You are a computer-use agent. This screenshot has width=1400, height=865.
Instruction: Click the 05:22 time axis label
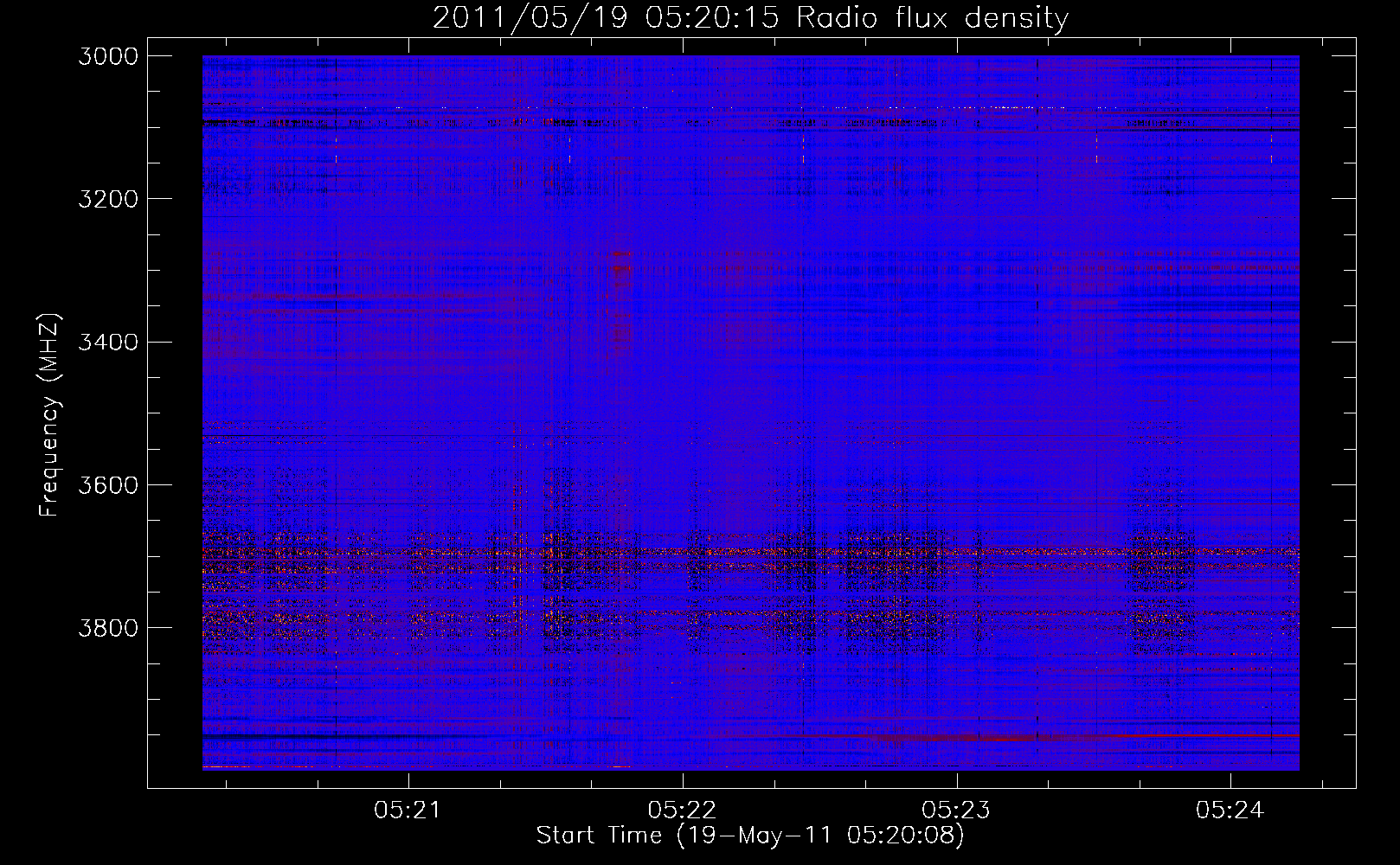(x=683, y=811)
